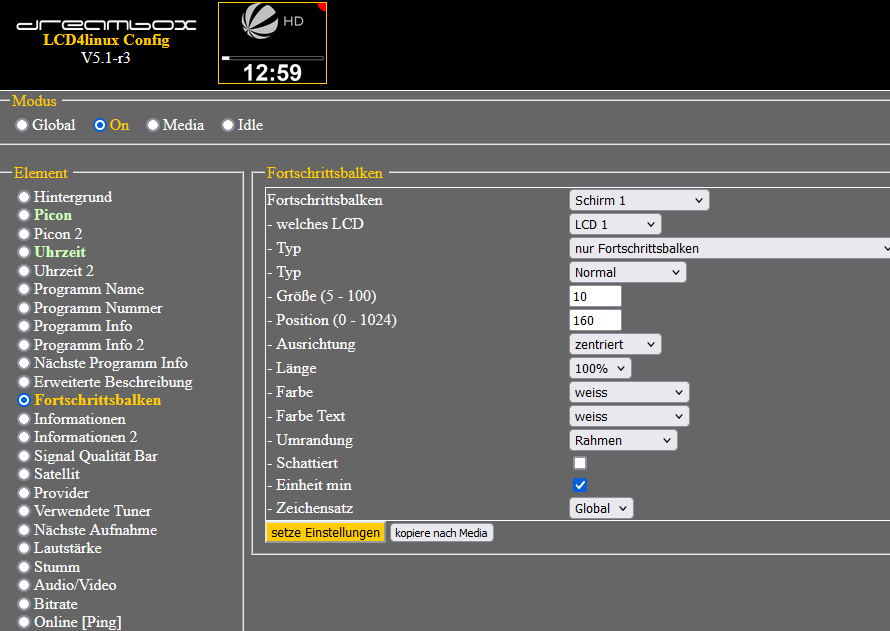Uncheck the Einheit min checkbox
This screenshot has height=631, width=890.
(580, 485)
